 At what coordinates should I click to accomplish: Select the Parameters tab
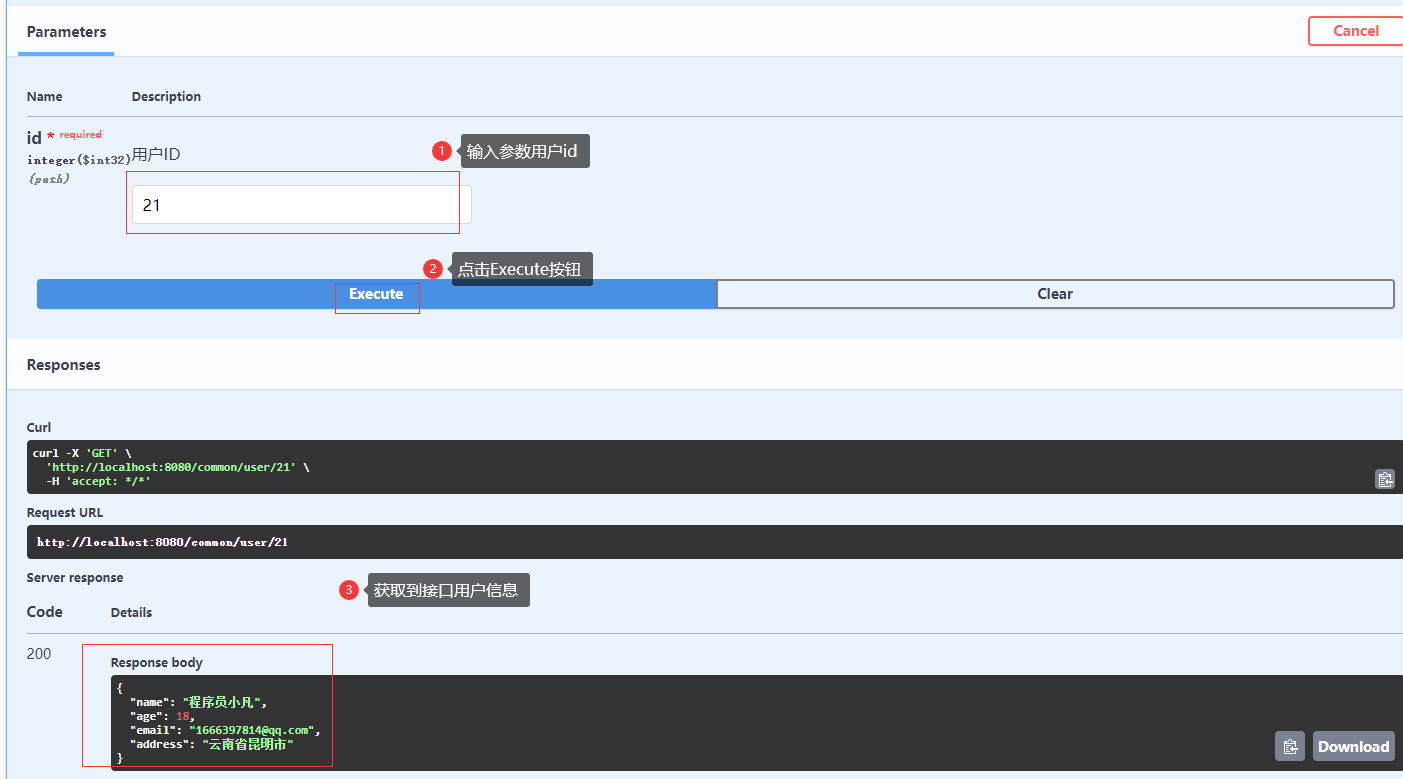(x=66, y=32)
